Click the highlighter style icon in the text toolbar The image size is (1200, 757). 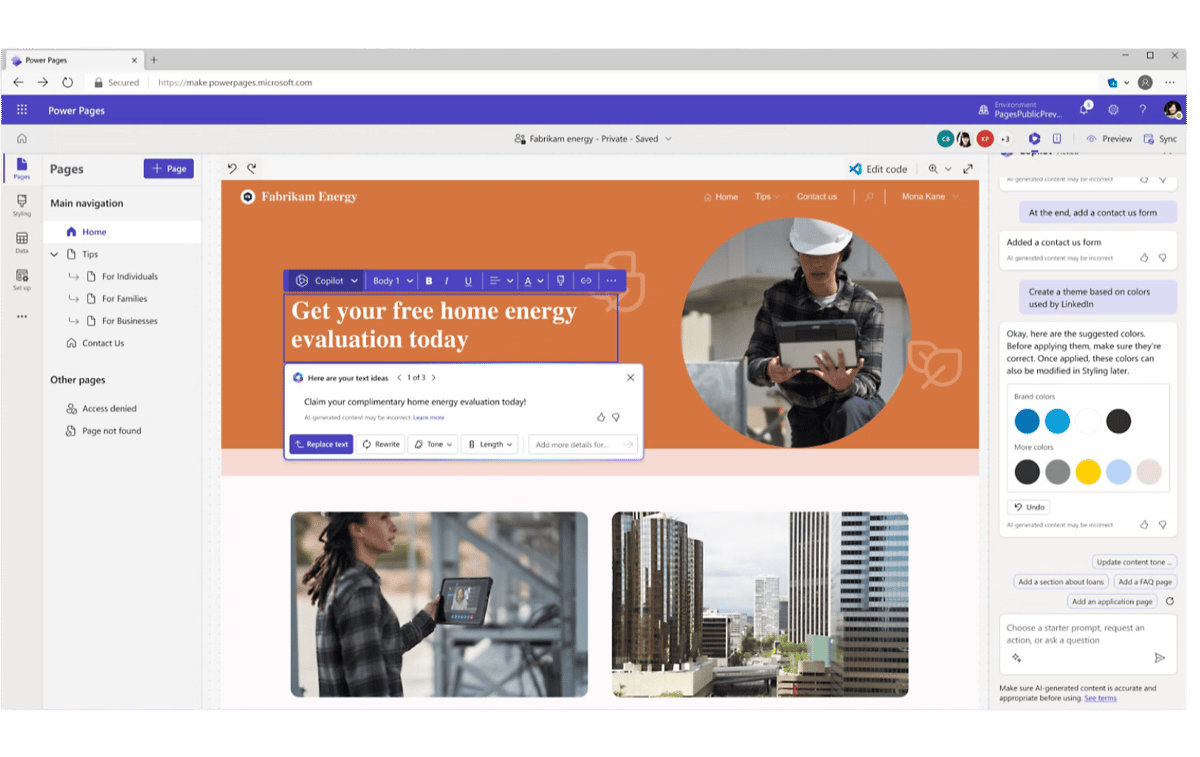point(561,281)
